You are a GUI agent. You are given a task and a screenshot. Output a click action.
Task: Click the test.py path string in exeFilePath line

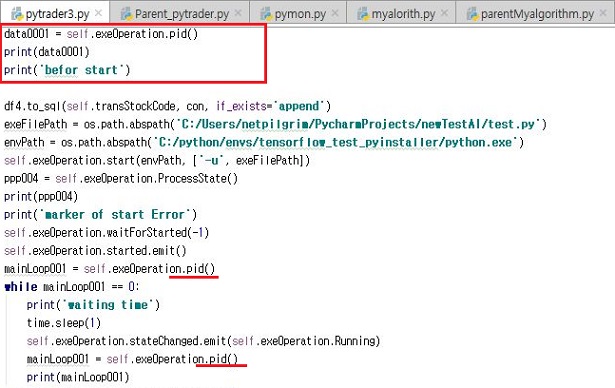358,124
